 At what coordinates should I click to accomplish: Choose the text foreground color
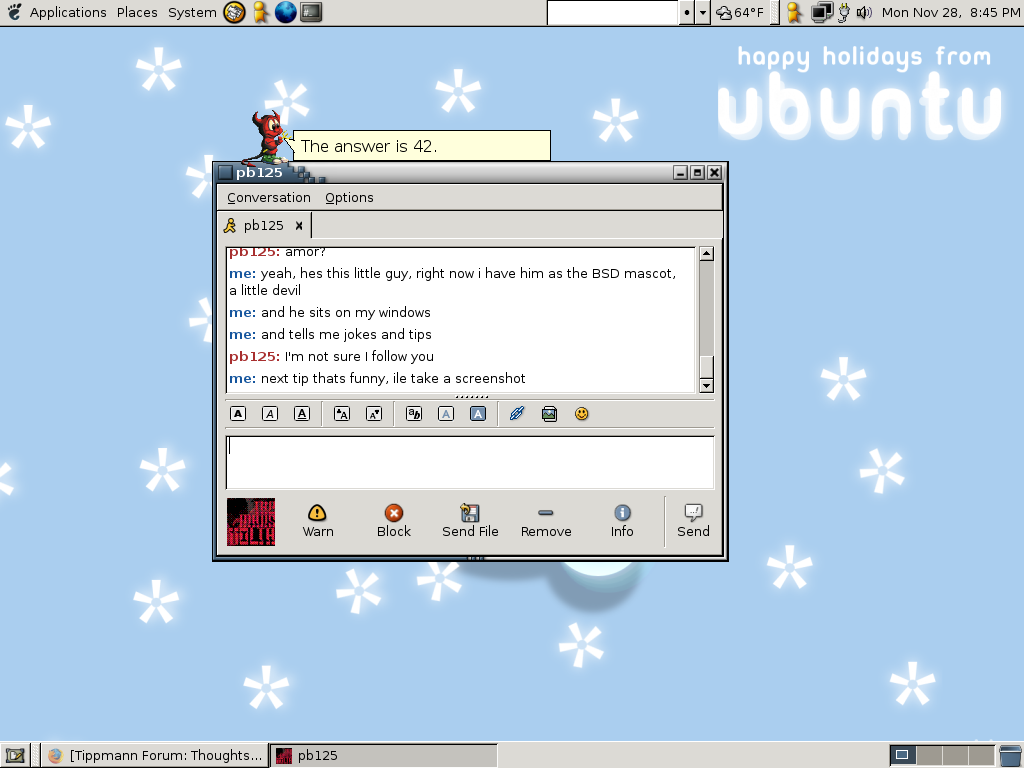(446, 414)
